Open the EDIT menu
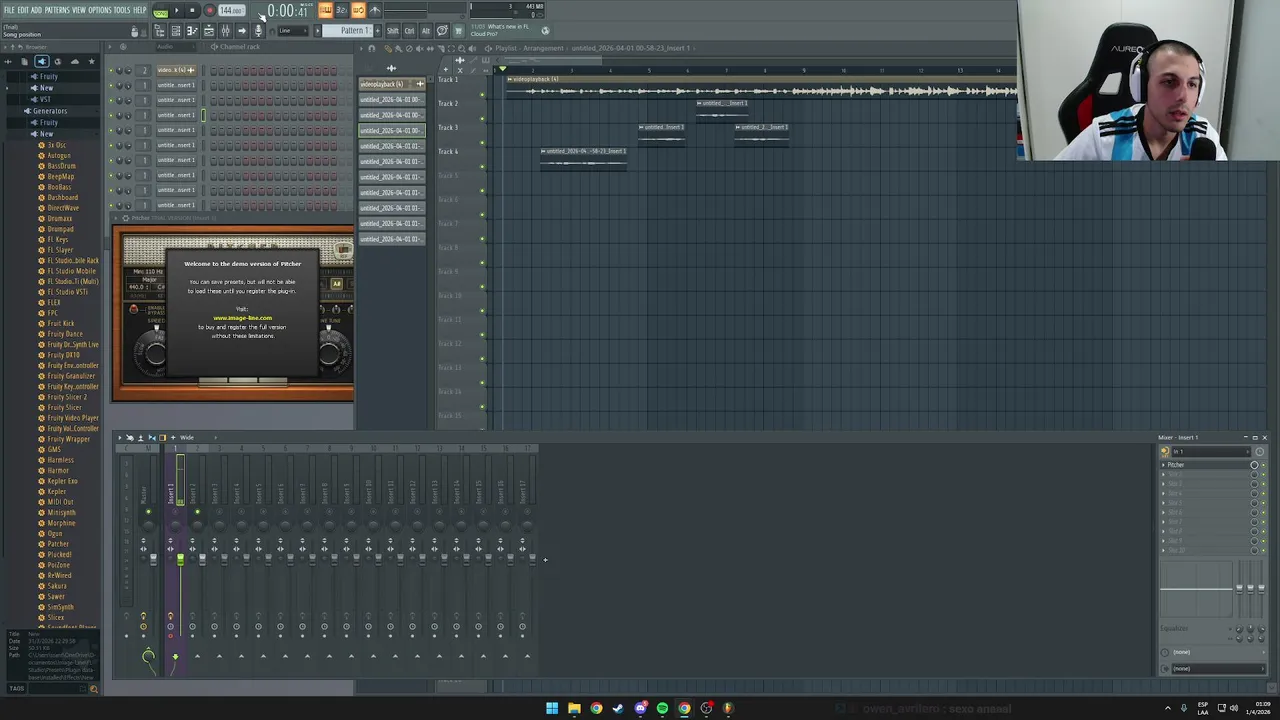This screenshot has width=1280, height=720. (23, 10)
